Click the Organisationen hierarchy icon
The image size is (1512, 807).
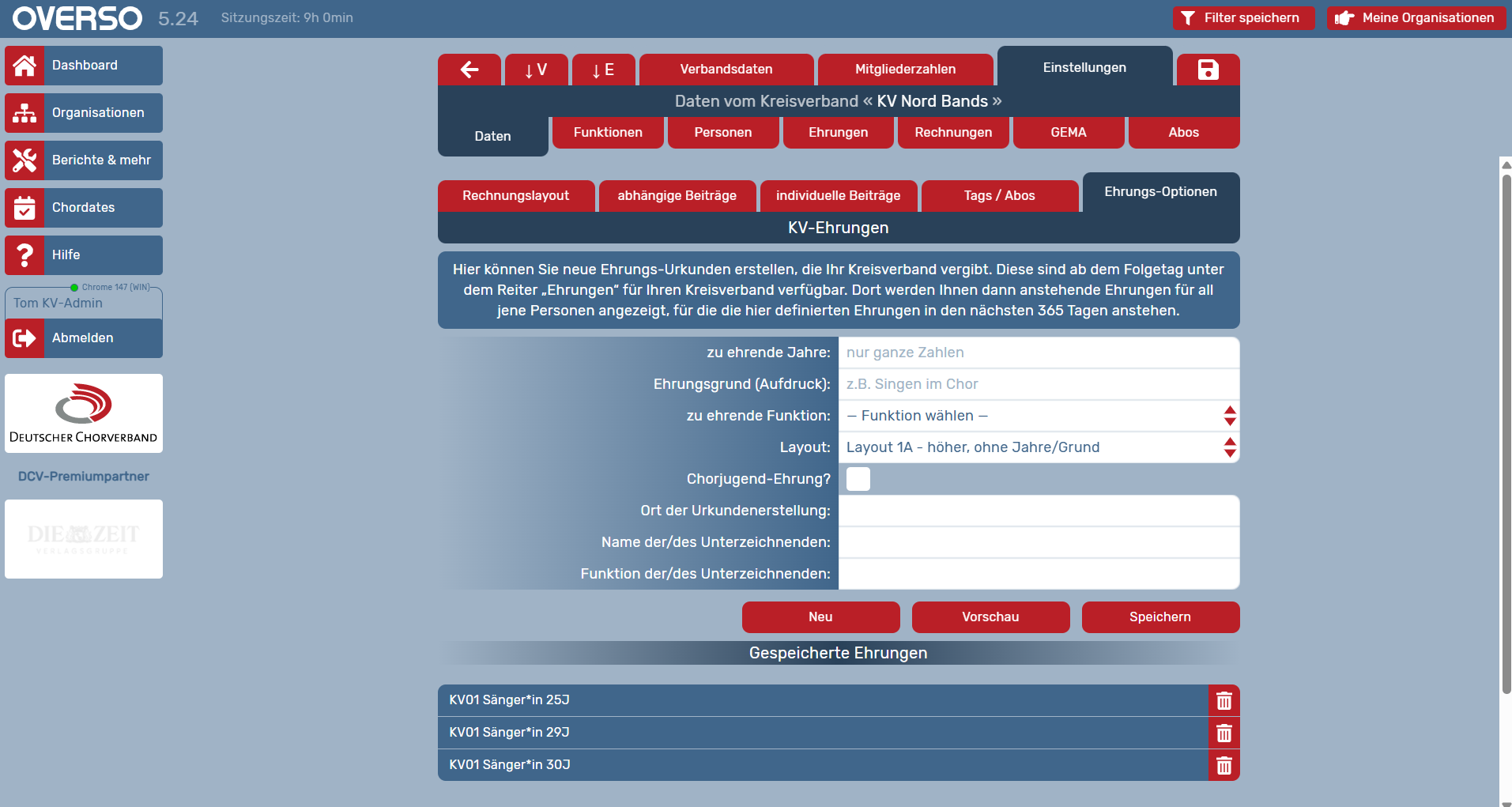25,113
